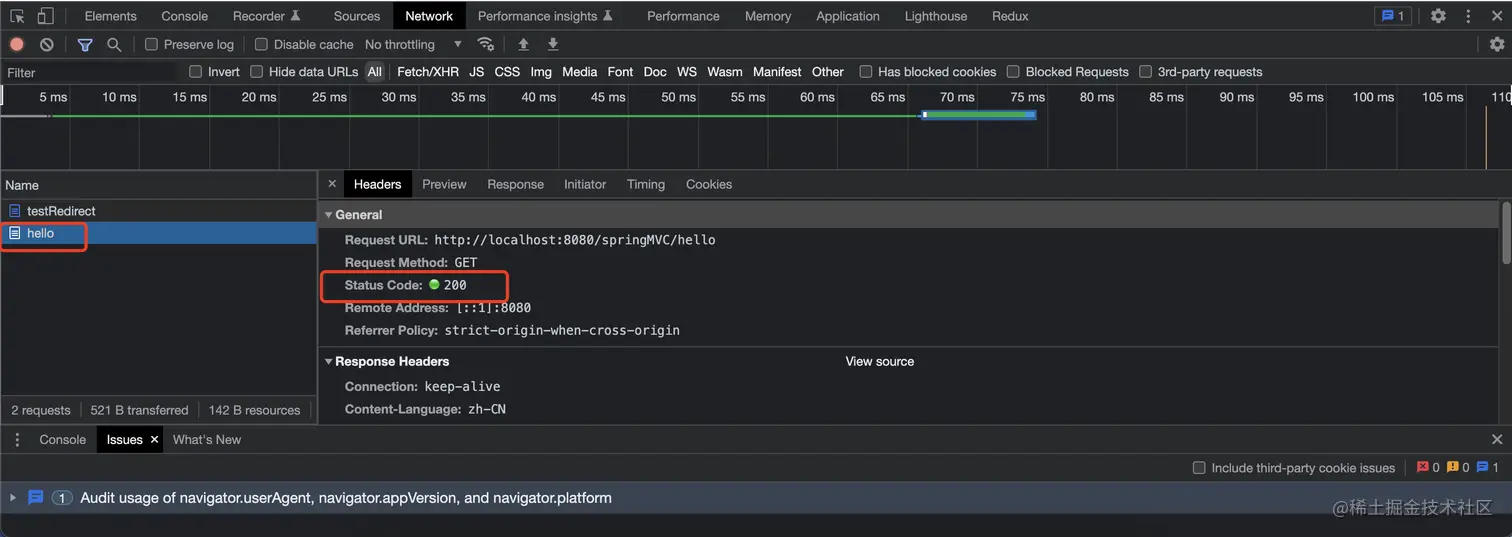Screen dimensions: 1512x537
Task: Open the Performance insights tab
Action: pos(546,16)
